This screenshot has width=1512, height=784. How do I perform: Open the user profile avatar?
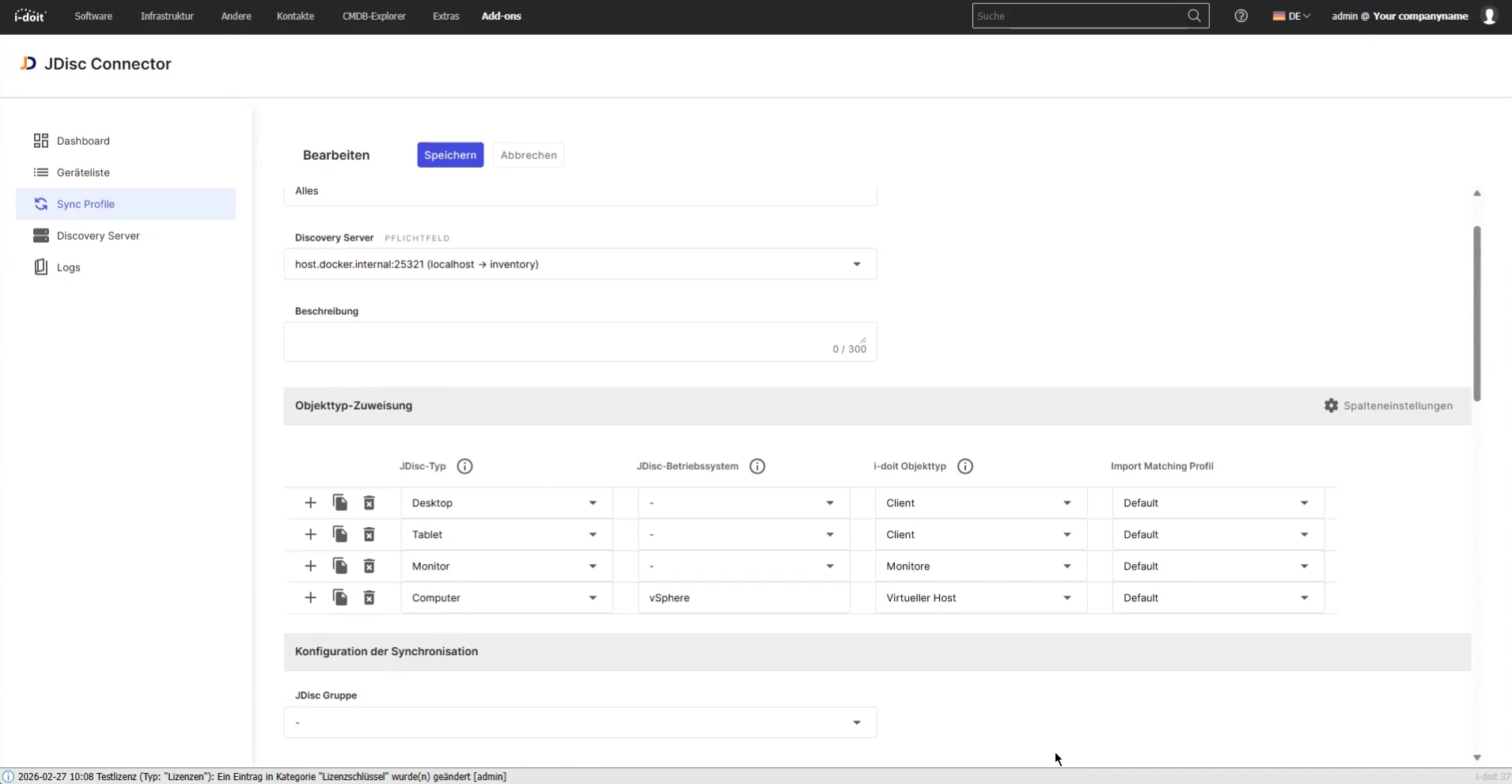click(1489, 15)
